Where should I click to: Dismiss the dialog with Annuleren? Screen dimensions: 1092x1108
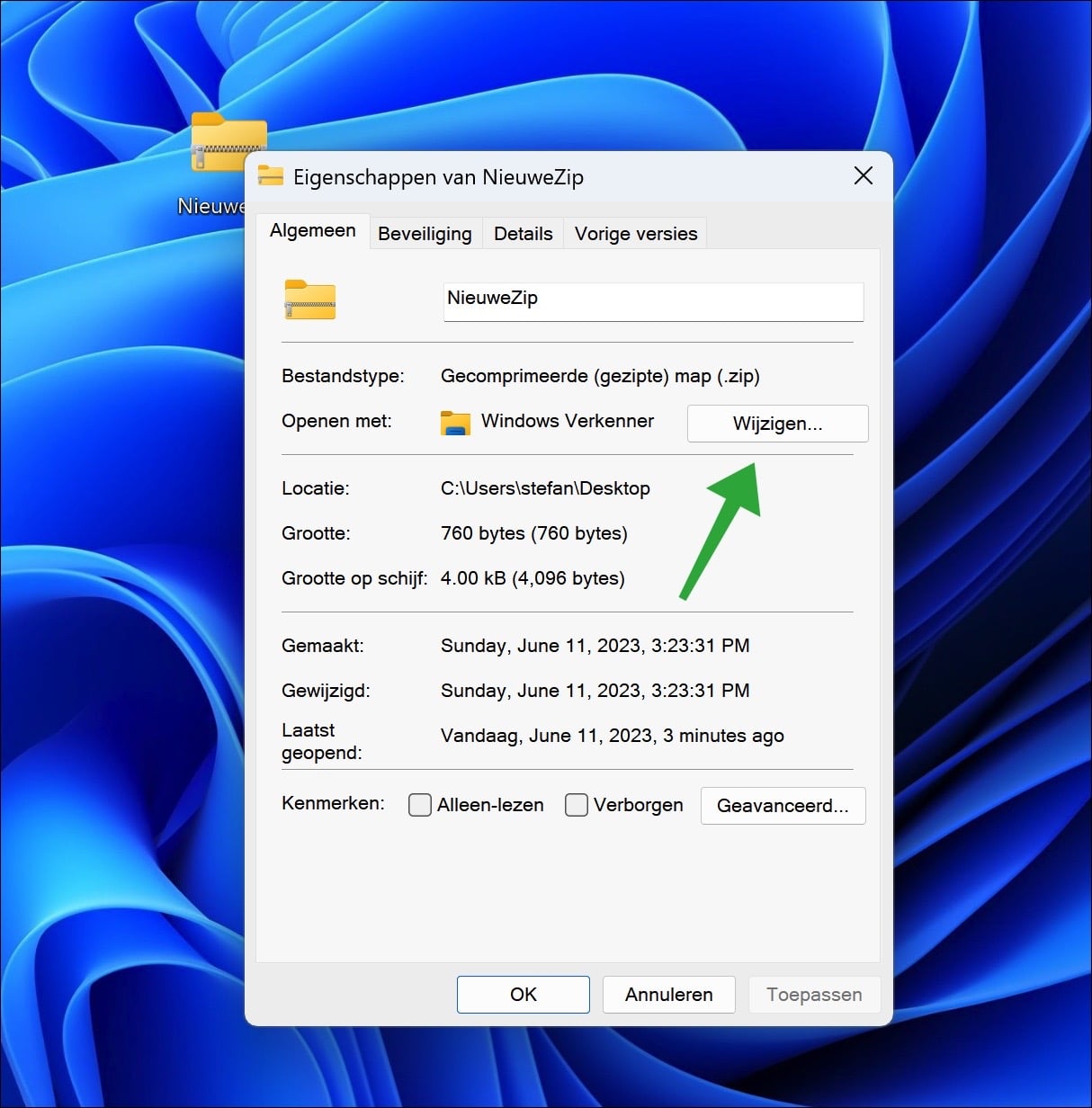point(668,995)
